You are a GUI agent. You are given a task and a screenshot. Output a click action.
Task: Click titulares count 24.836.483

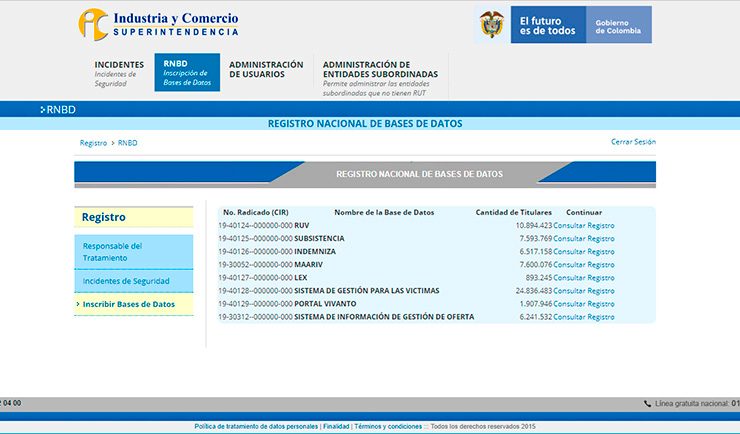(x=534, y=291)
